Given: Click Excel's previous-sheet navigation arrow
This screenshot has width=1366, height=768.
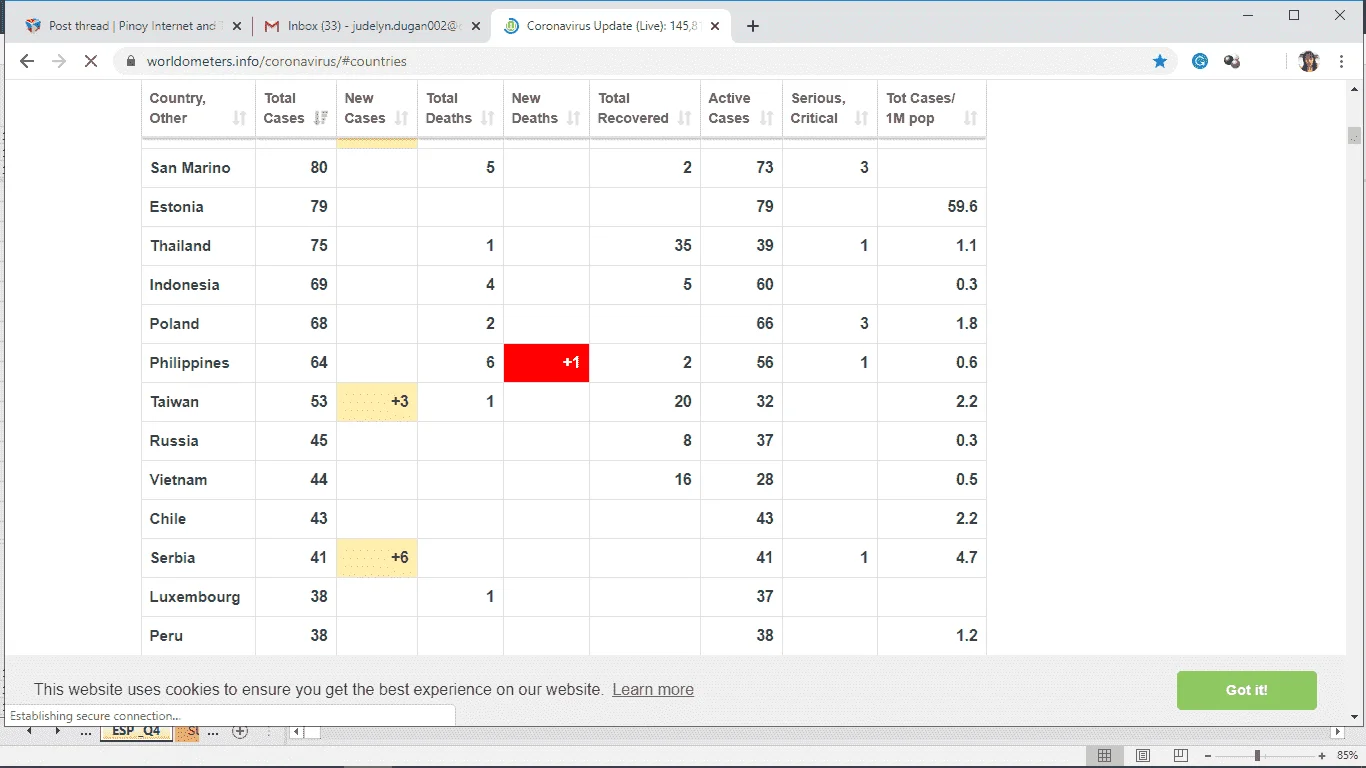Looking at the screenshot, I should coord(29,731).
